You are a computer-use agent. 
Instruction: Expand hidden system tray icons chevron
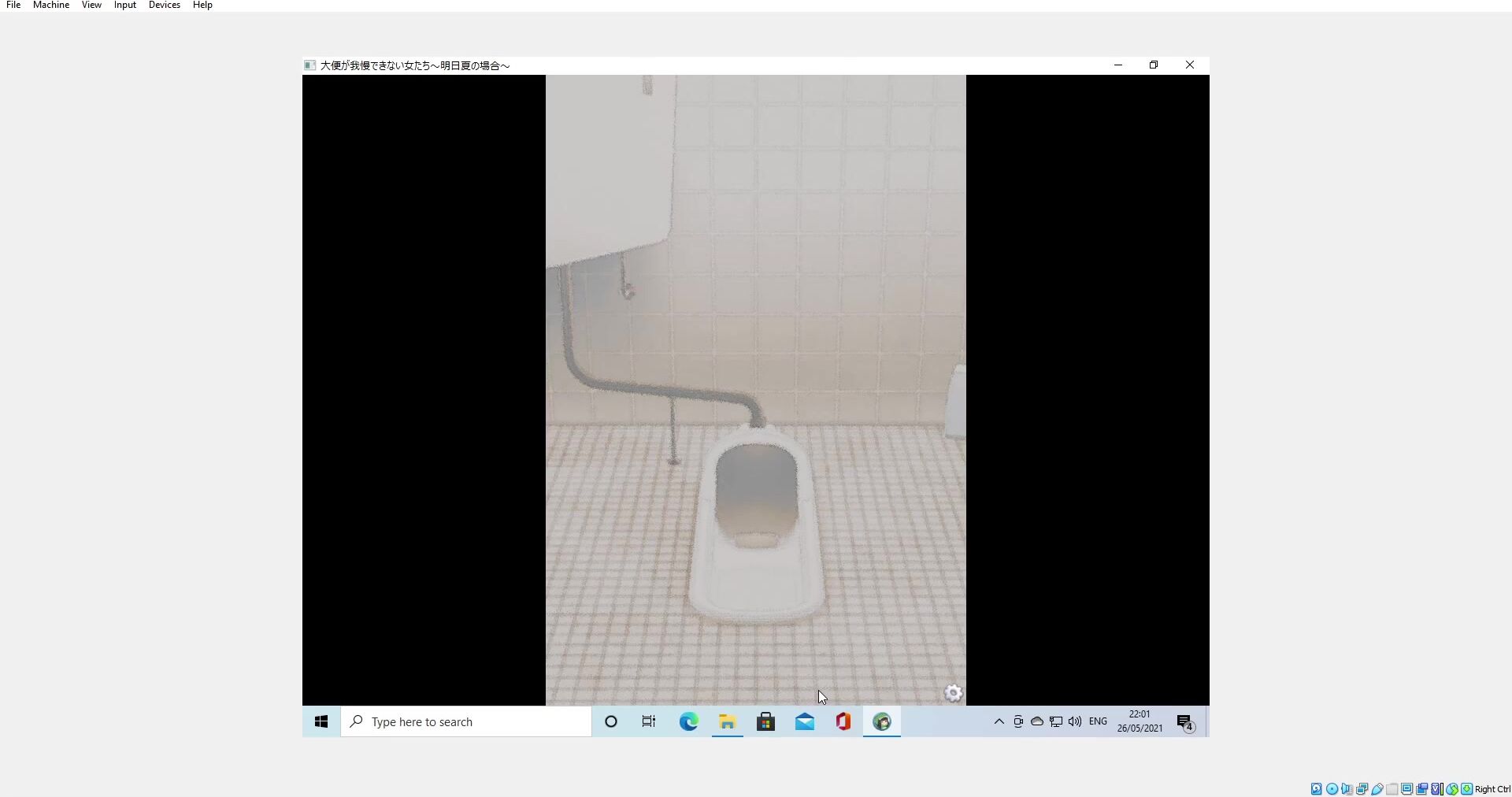[x=999, y=721]
